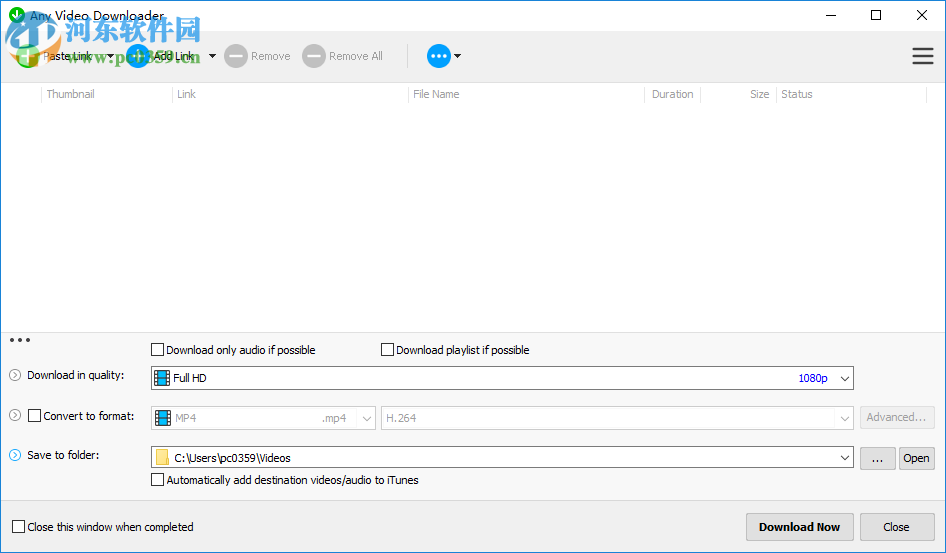The image size is (946, 553).
Task: Click the Full HD film strip icon
Action: pos(162,378)
